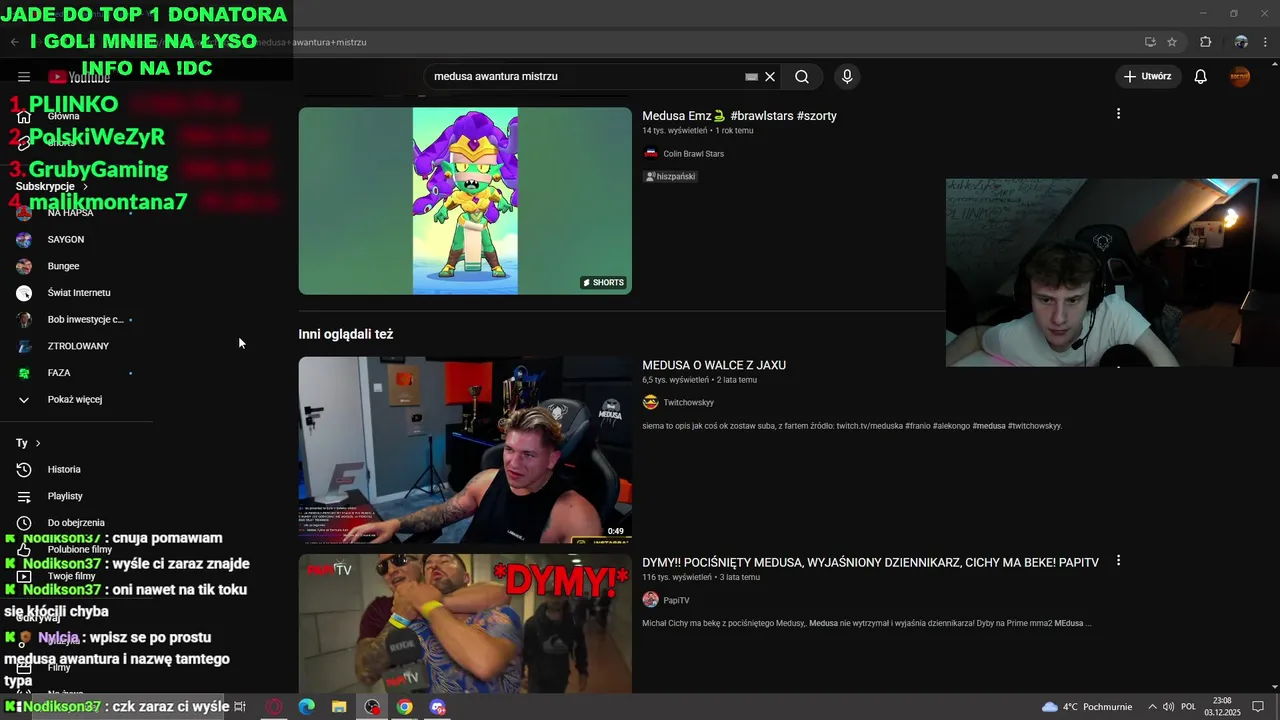
Task: Play the Medusa Emz Shorts thumbnail
Action: (x=465, y=201)
